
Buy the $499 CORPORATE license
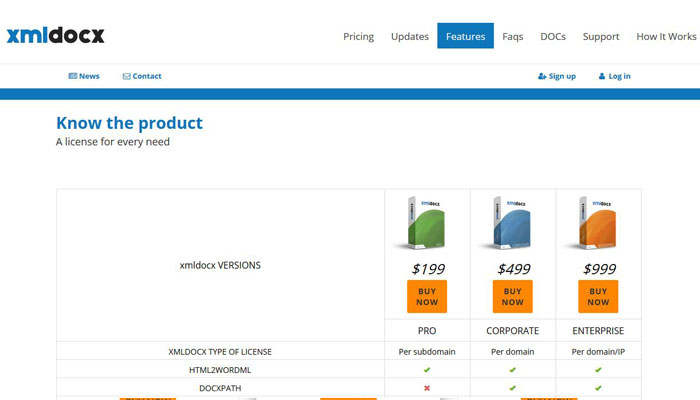coord(512,296)
